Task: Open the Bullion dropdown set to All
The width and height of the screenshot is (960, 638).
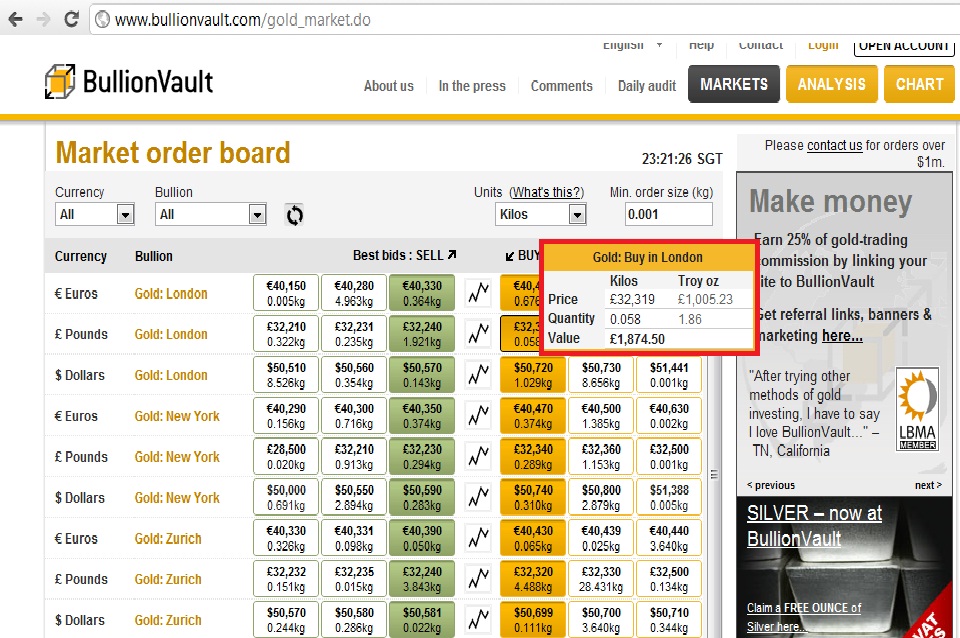Action: pos(211,214)
